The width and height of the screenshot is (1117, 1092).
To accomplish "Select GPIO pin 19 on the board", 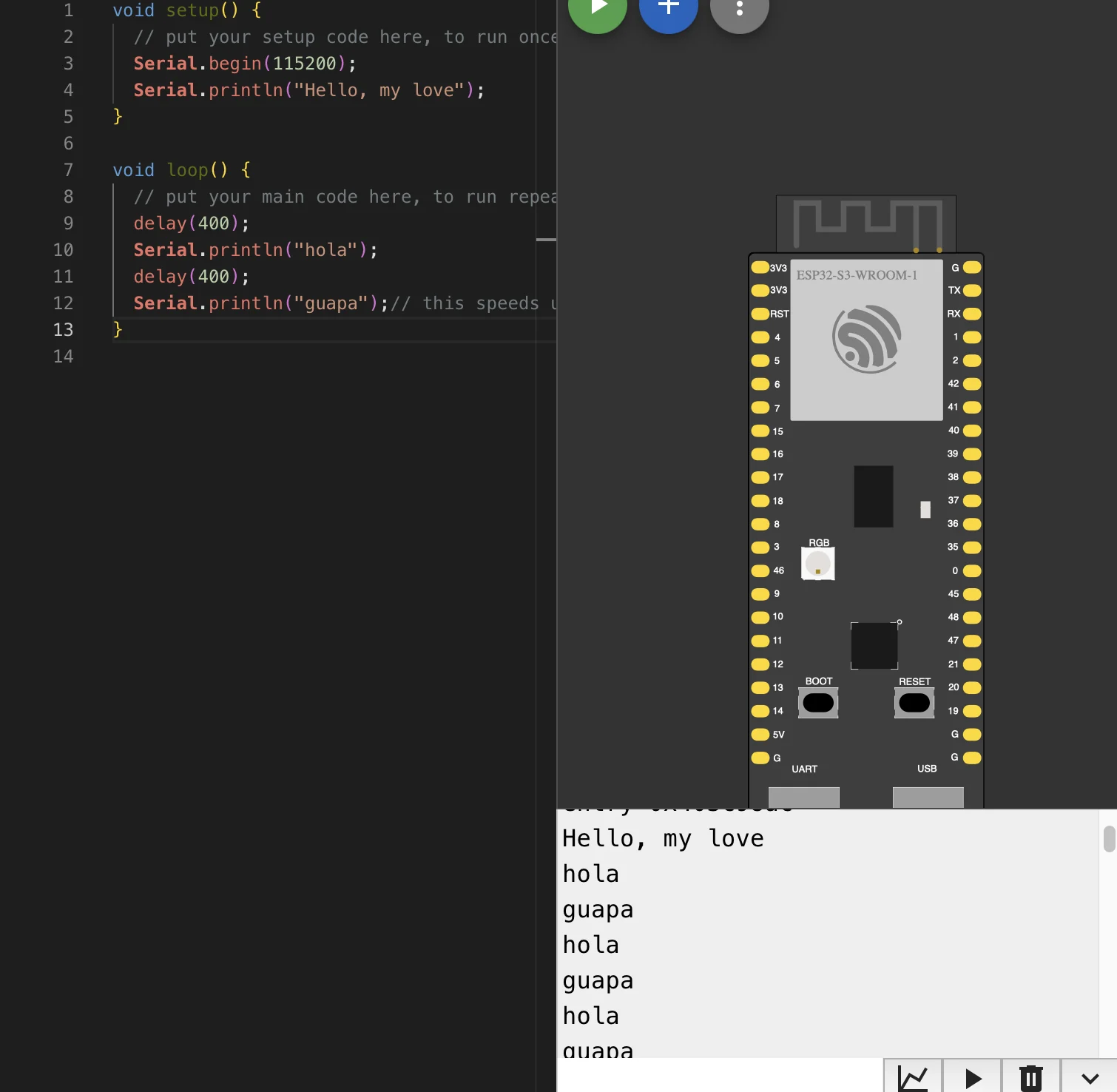I will point(972,711).
